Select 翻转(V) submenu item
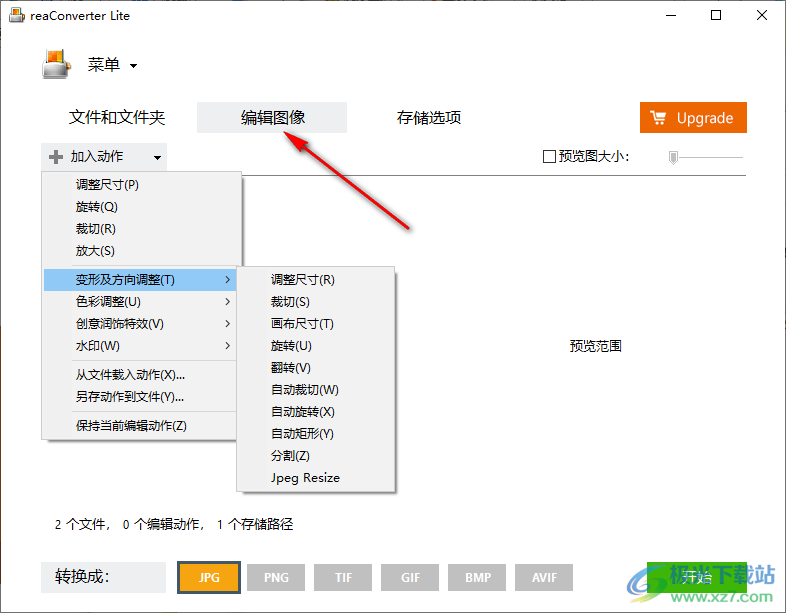 [x=316, y=368]
